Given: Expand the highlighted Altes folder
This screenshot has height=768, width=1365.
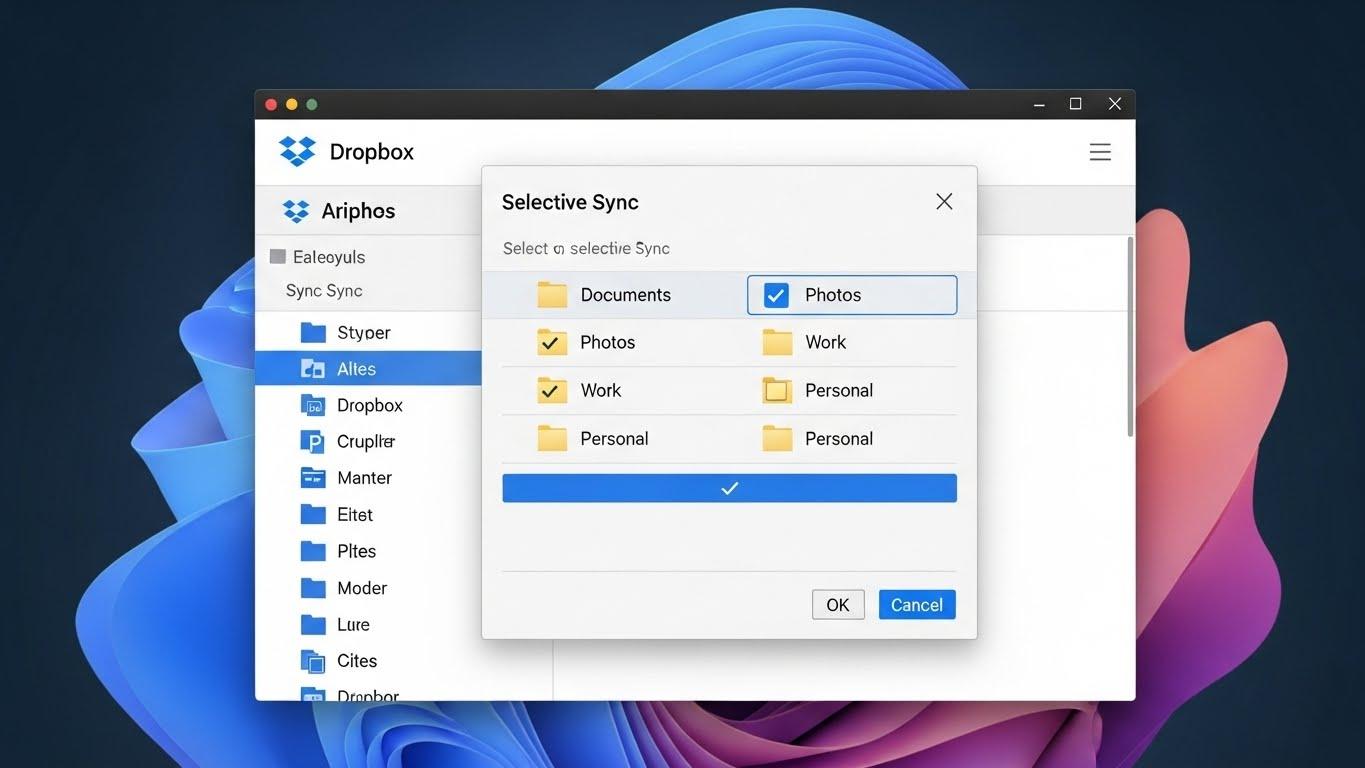Looking at the screenshot, I should (313, 367).
